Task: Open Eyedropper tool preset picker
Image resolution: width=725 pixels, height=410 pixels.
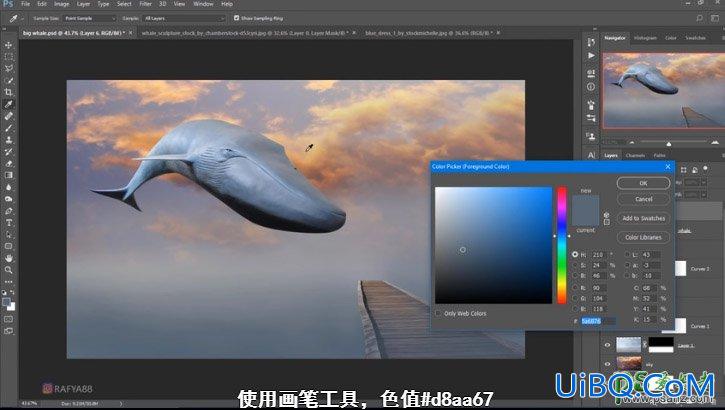Action: (16, 18)
